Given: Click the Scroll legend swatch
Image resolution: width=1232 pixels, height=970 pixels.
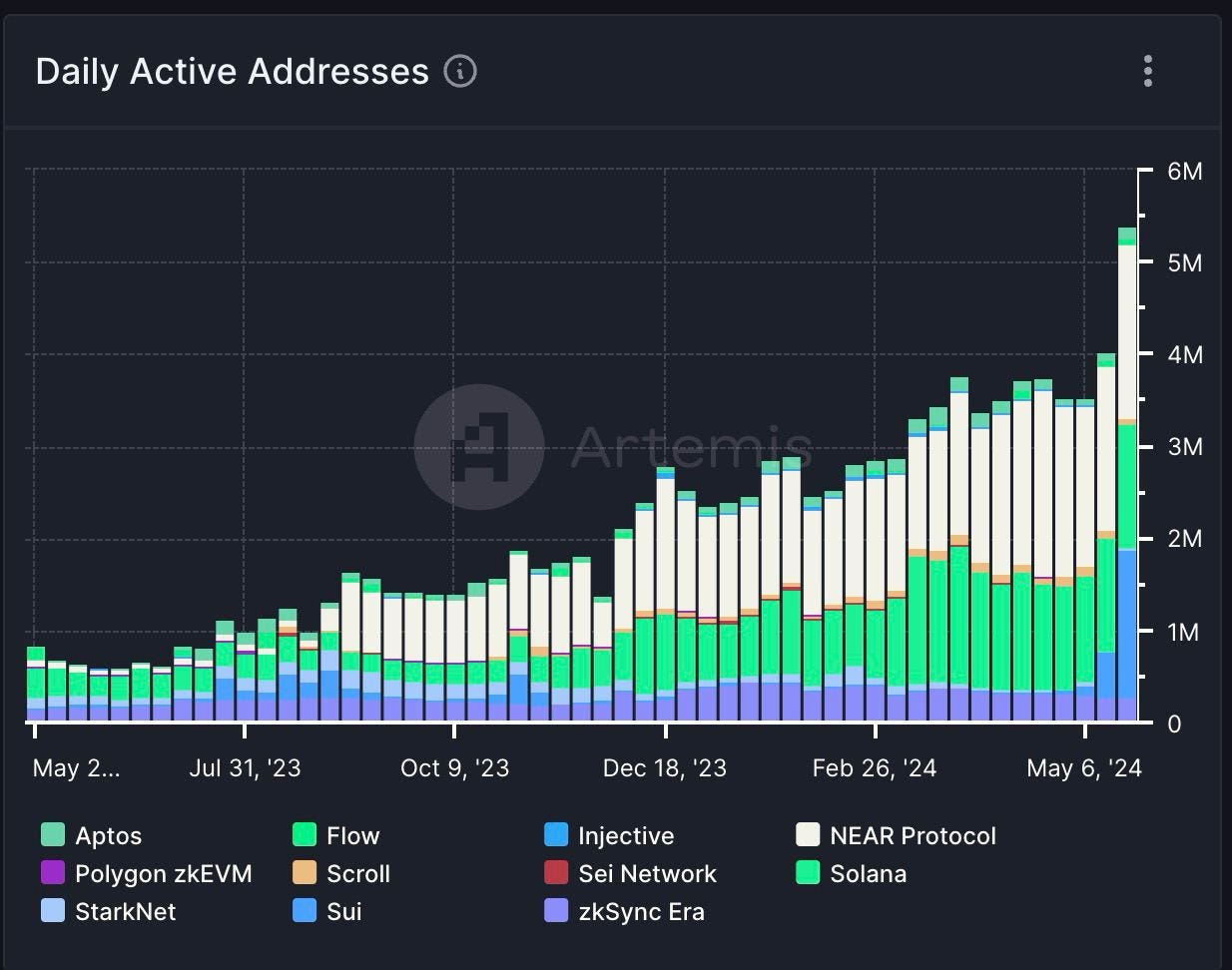Looking at the screenshot, I should point(305,873).
